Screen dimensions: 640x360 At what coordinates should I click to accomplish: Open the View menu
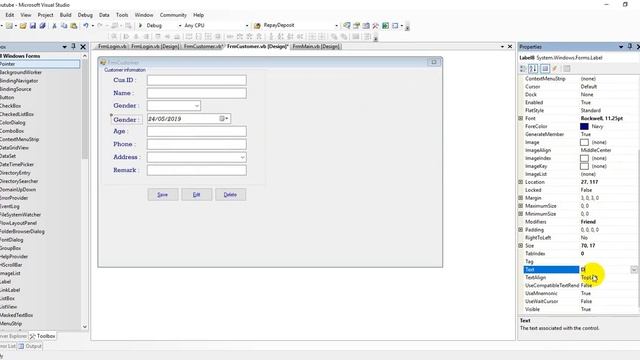(26, 15)
